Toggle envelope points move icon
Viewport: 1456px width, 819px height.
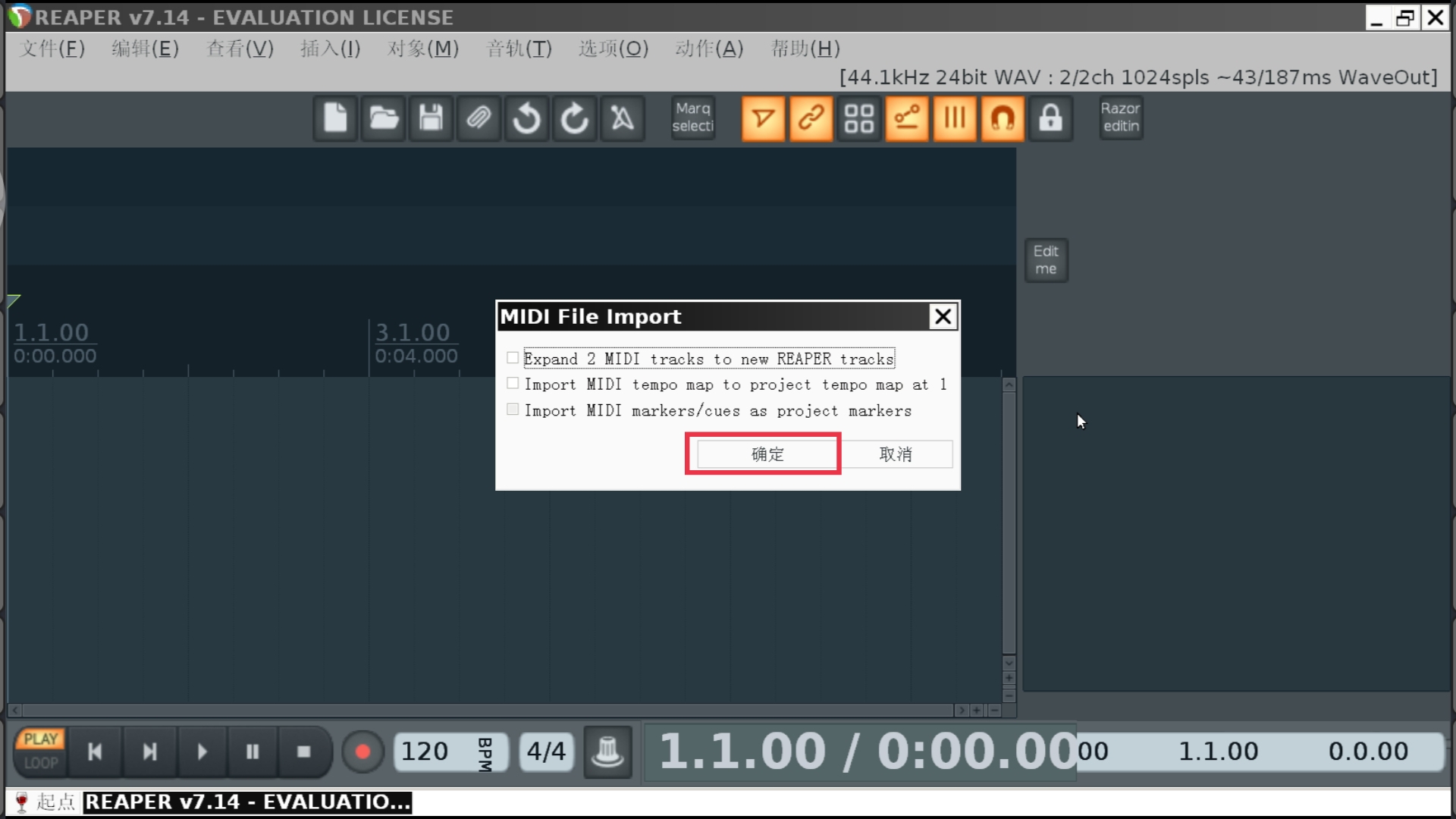point(907,118)
